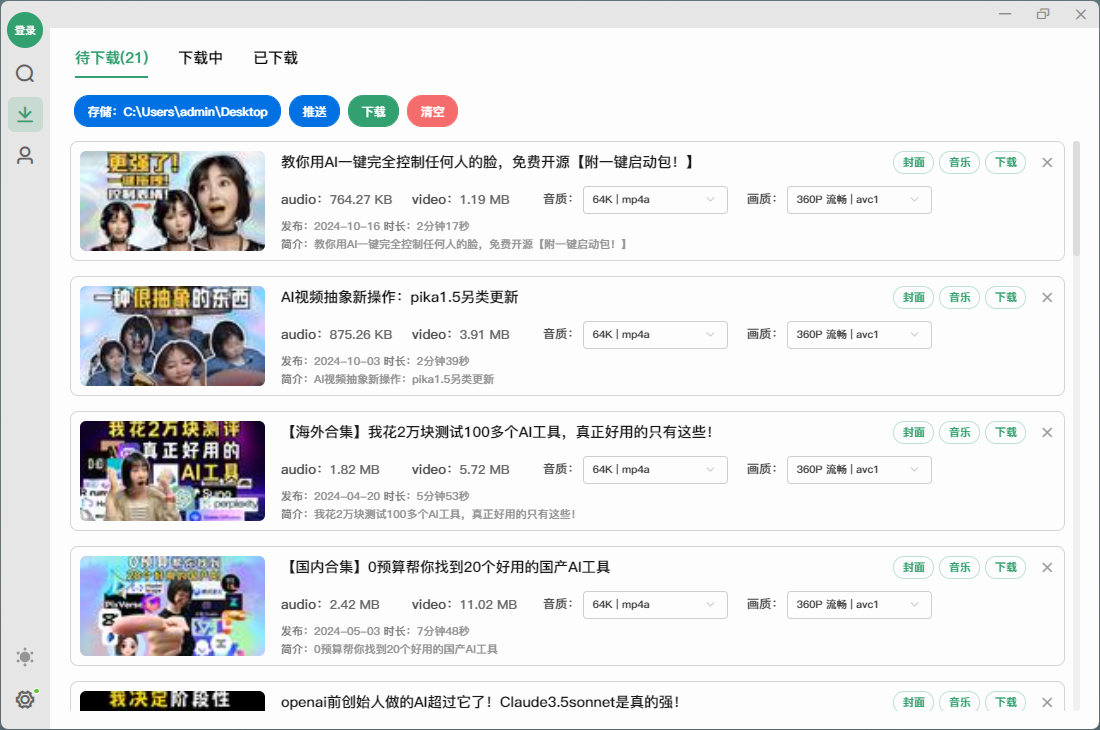Image resolution: width=1100 pixels, height=730 pixels.
Task: Download cover 封面 for pika1.5 video
Action: pyautogui.click(x=913, y=297)
